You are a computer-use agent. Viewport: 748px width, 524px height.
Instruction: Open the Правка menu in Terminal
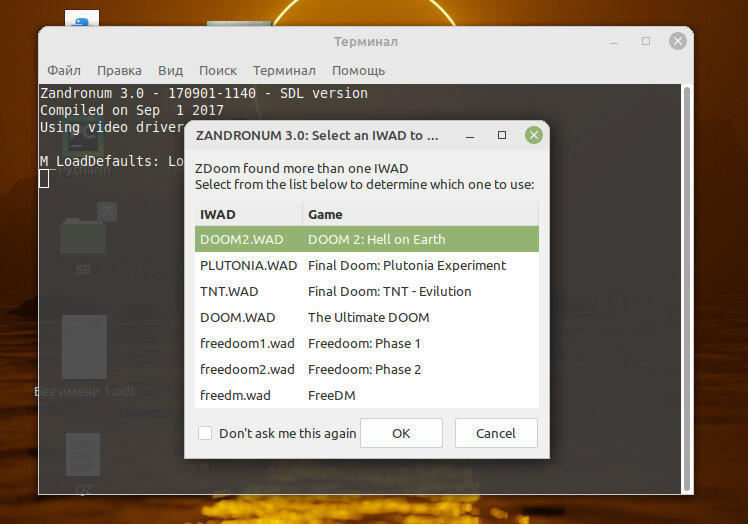pos(119,71)
